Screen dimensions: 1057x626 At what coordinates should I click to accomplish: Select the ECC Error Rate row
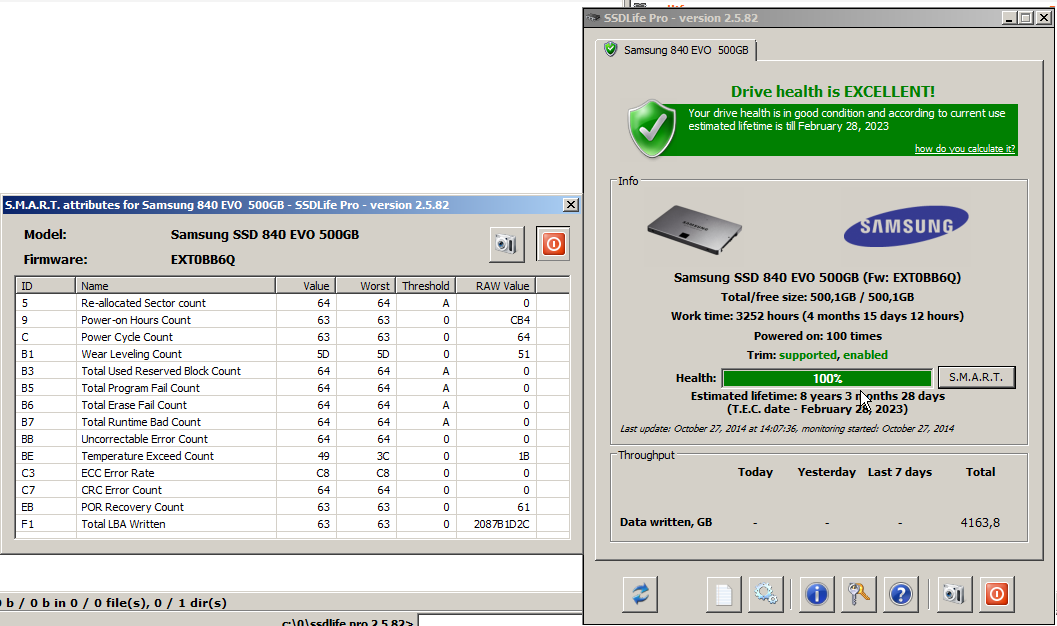(x=293, y=473)
